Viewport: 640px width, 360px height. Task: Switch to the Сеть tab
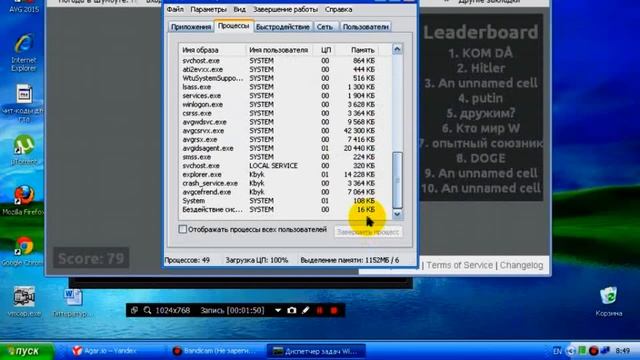pyautogui.click(x=325, y=27)
